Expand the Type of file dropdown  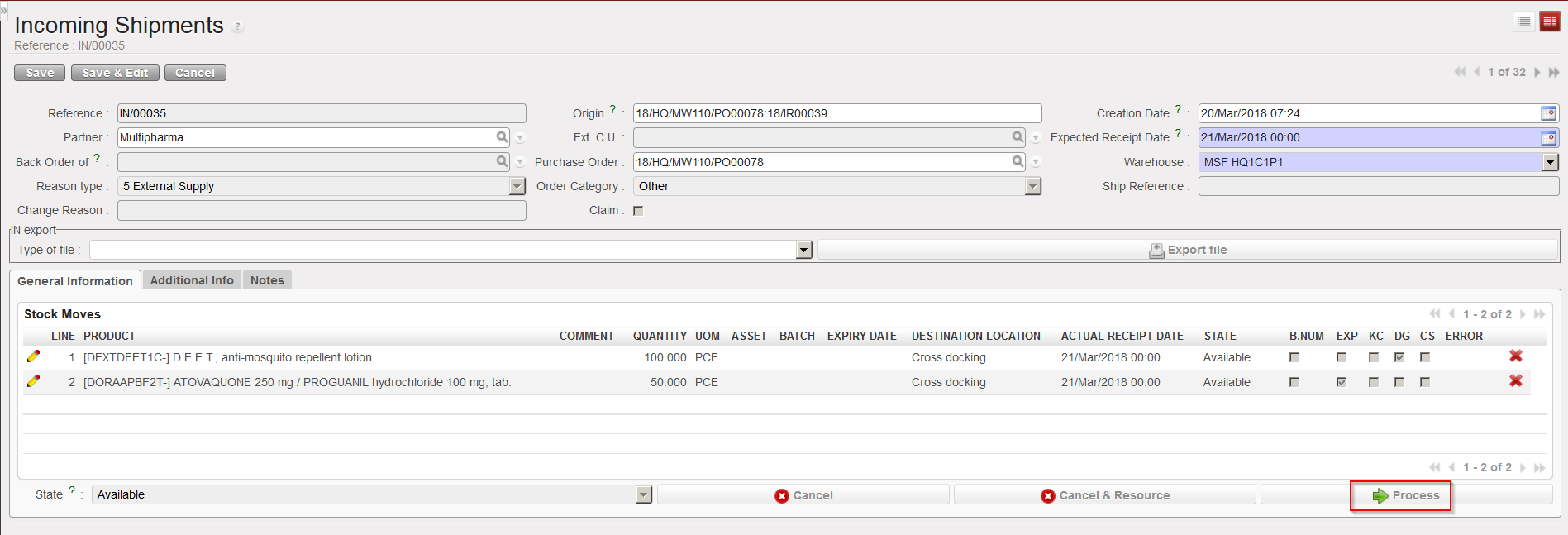click(803, 251)
